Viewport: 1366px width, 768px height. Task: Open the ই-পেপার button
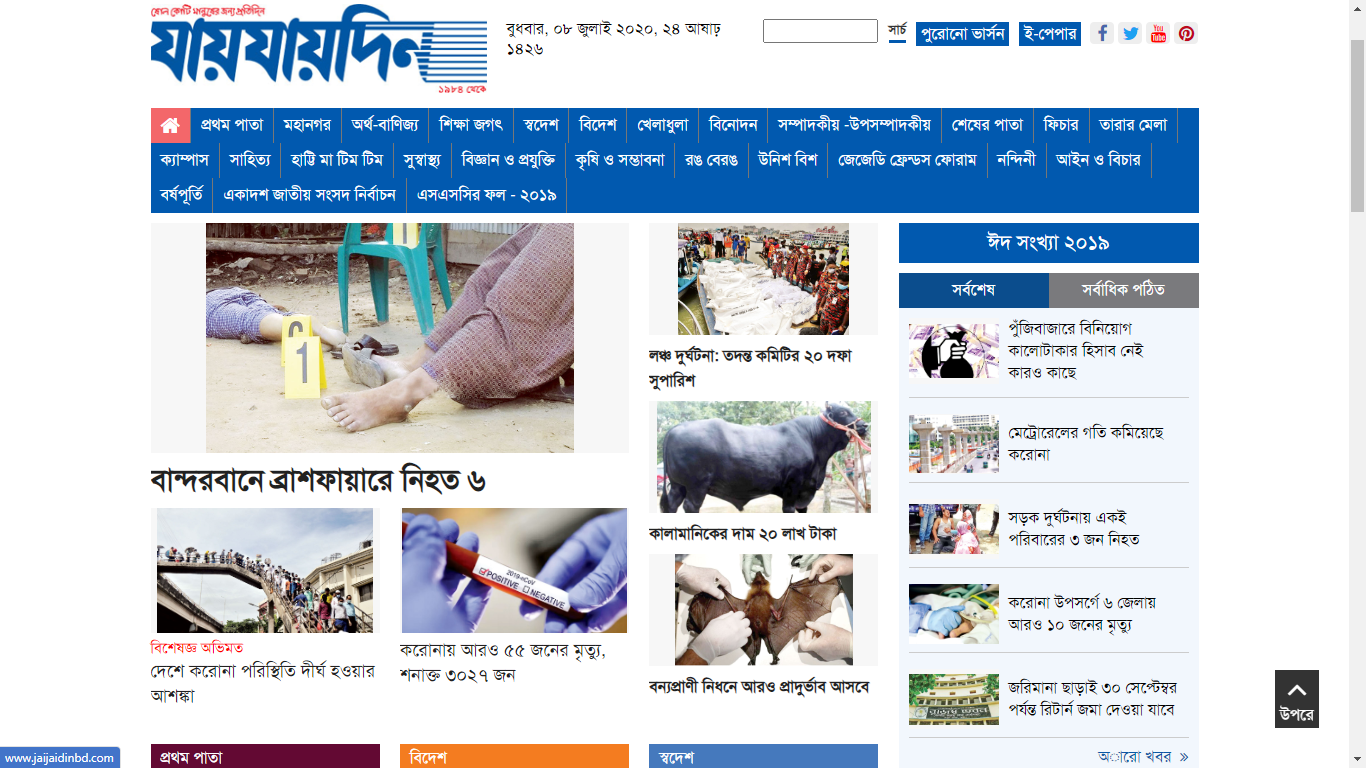[x=1050, y=34]
